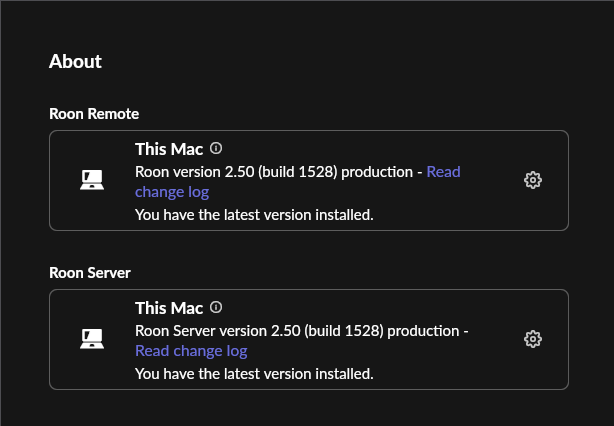The height and width of the screenshot is (426, 614).
Task: Click the Roon Server section label
Action: click(90, 273)
